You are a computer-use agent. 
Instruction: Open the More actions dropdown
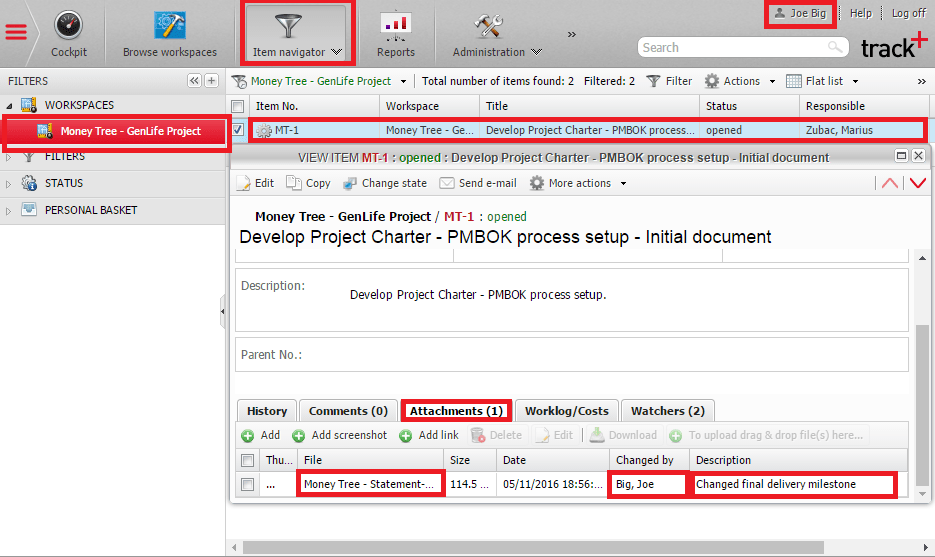click(578, 183)
